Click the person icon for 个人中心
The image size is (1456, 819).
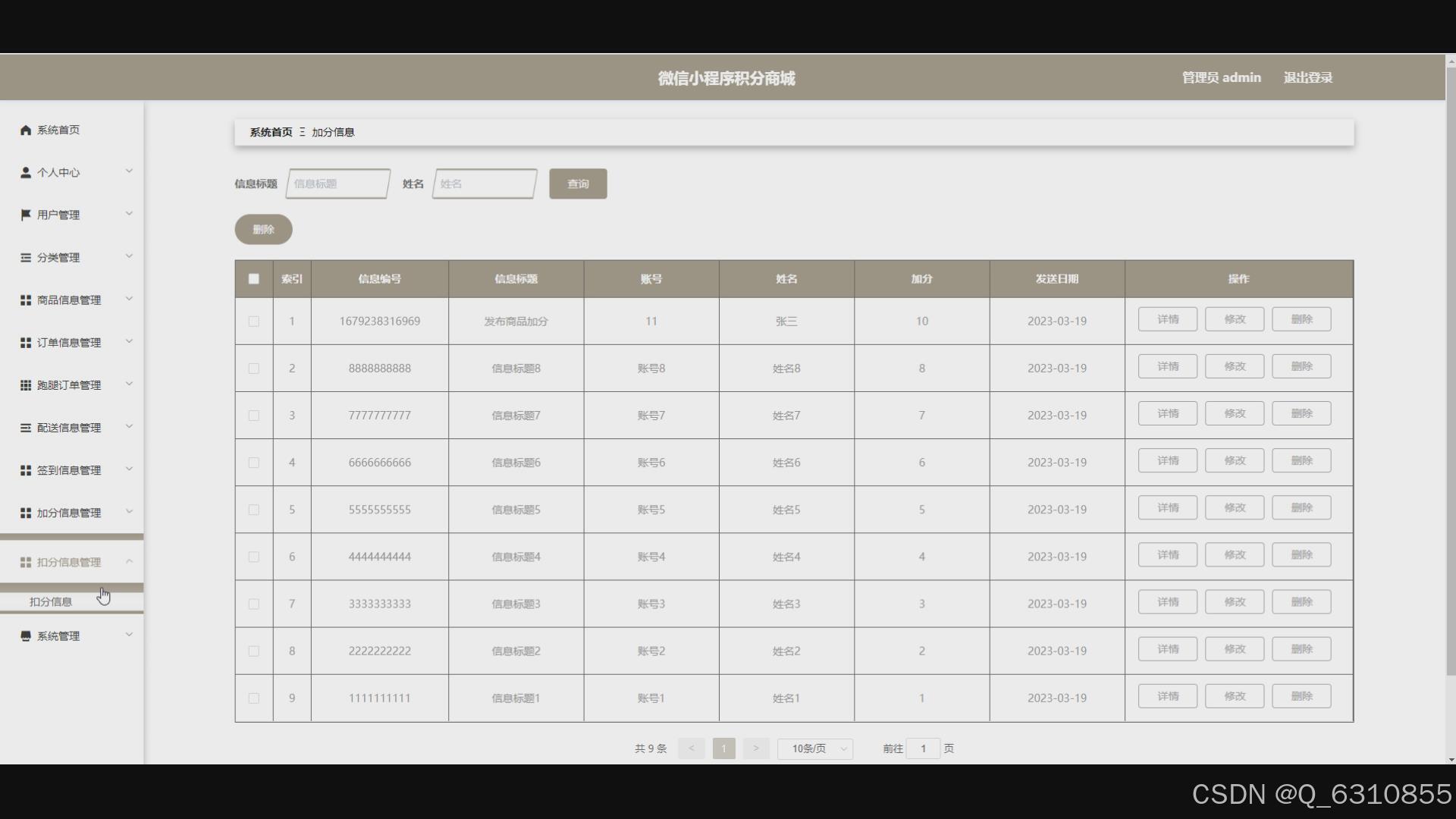pyautogui.click(x=26, y=173)
